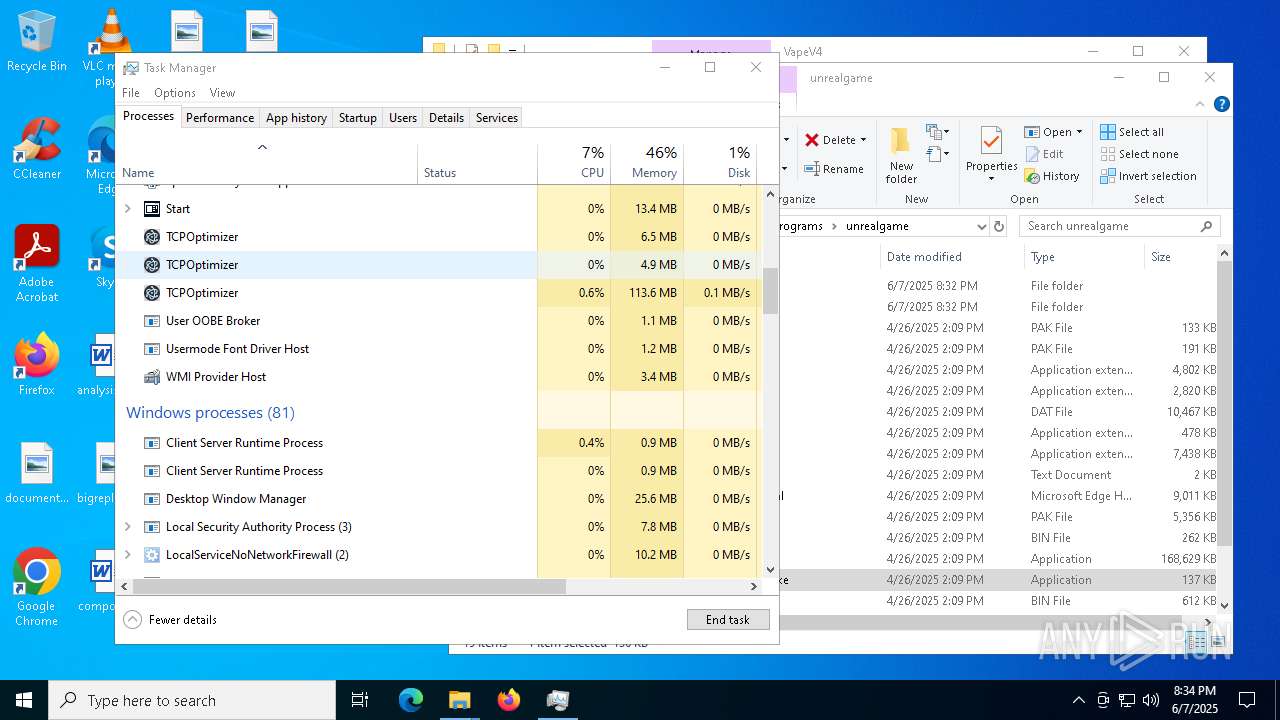Click the Start process icon

pos(152,209)
